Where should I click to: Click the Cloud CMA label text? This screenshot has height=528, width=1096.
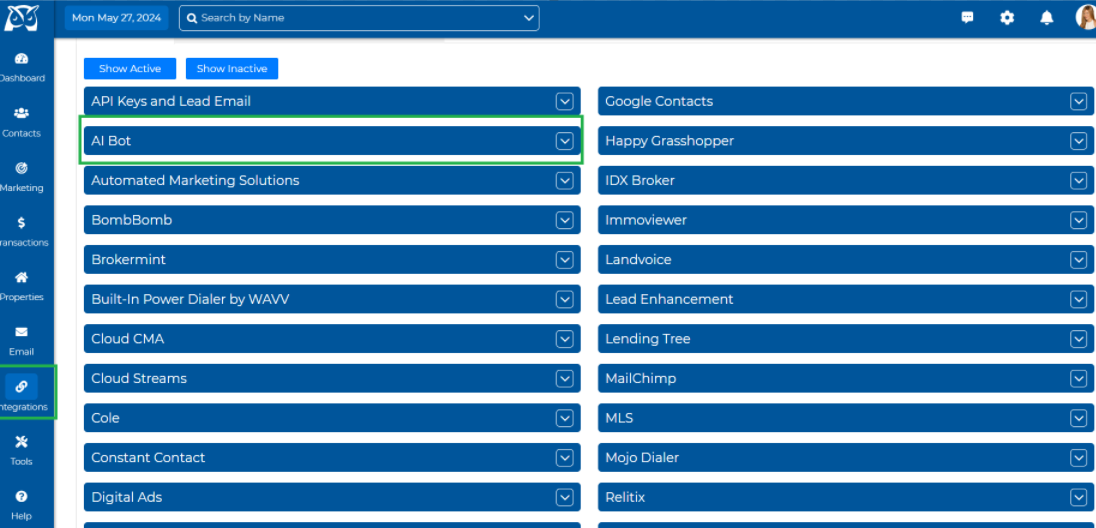coord(128,338)
